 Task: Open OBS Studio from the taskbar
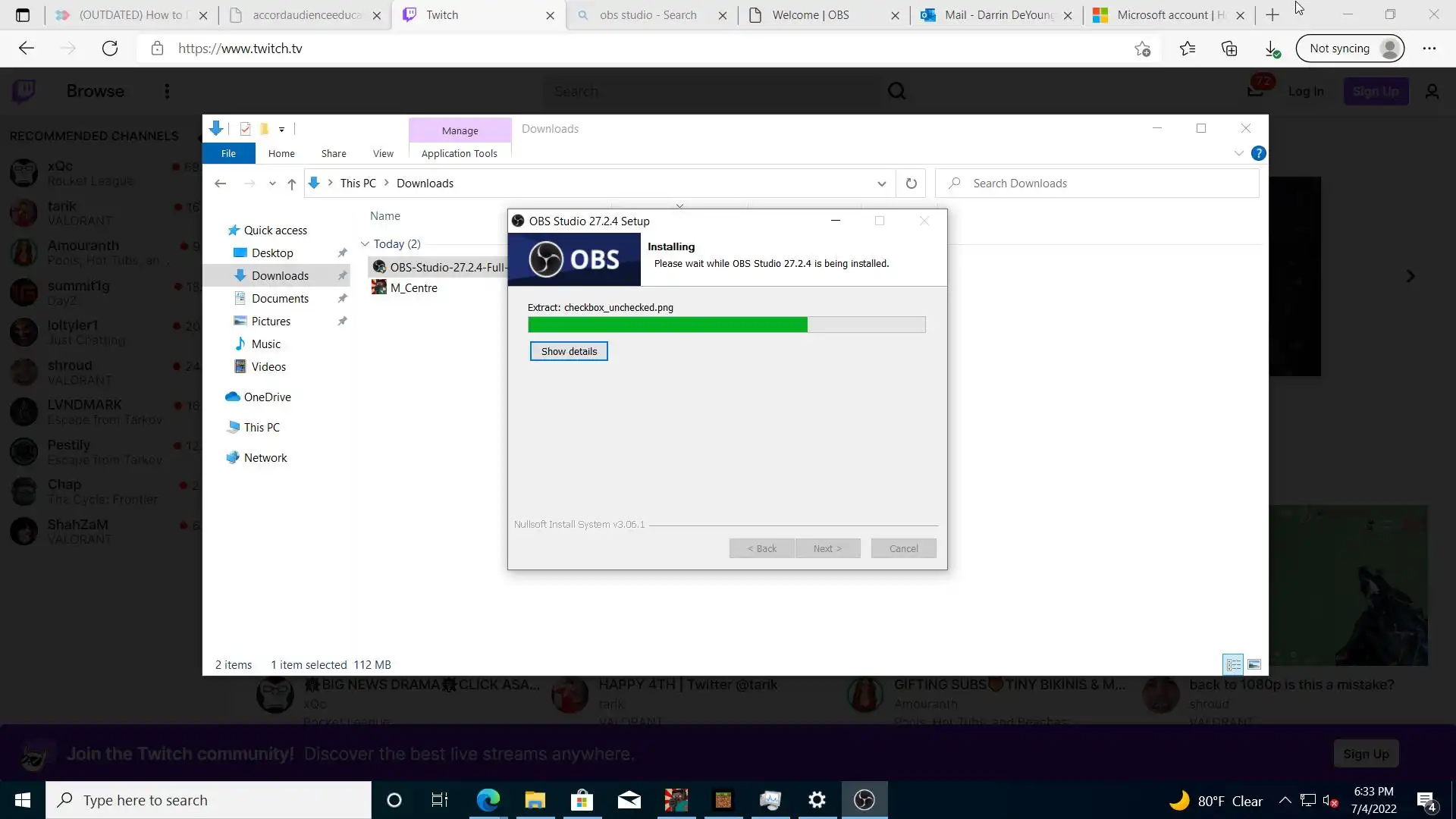(864, 800)
